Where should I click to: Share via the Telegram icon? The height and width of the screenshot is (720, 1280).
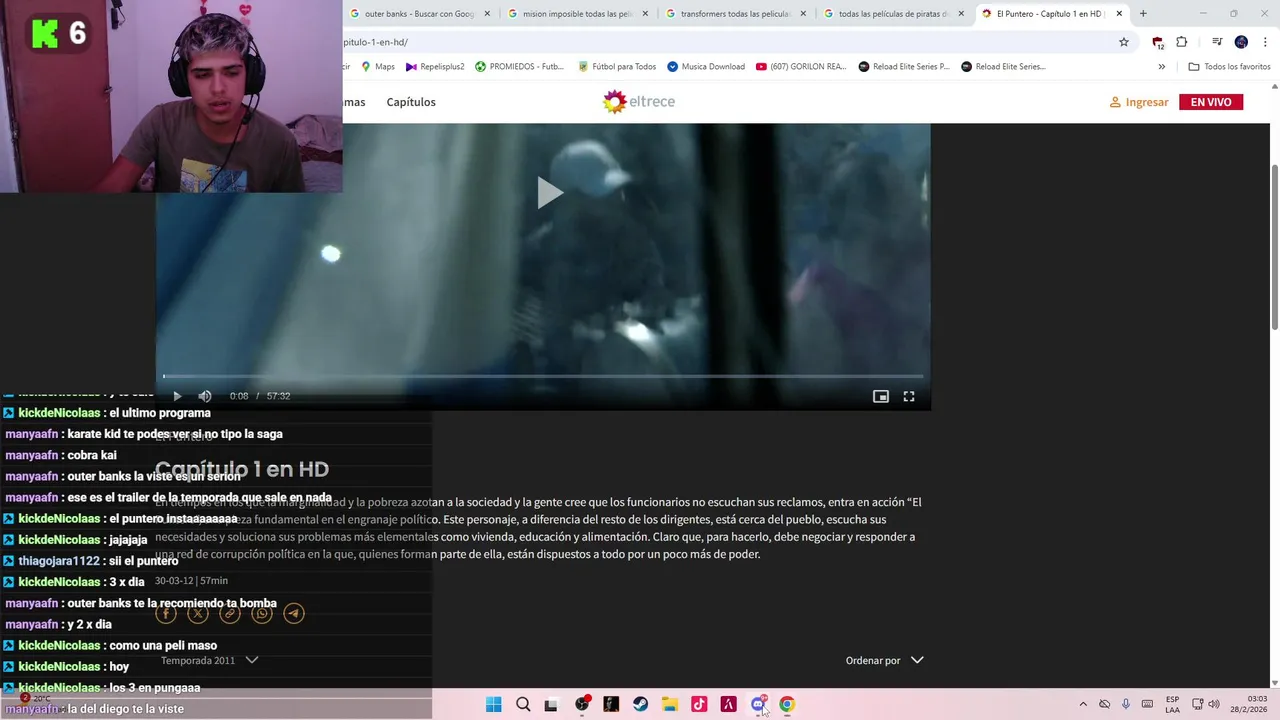tap(294, 614)
